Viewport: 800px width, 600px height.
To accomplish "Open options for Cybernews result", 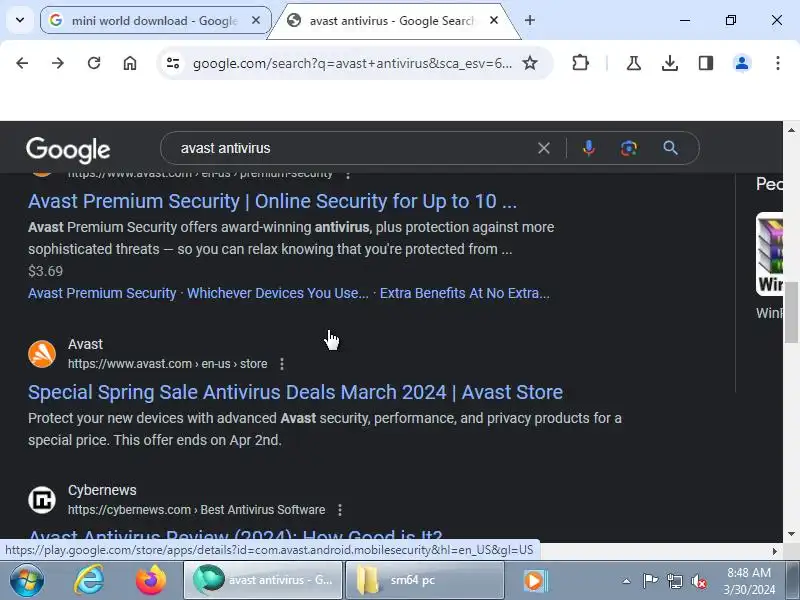I will coord(340,510).
